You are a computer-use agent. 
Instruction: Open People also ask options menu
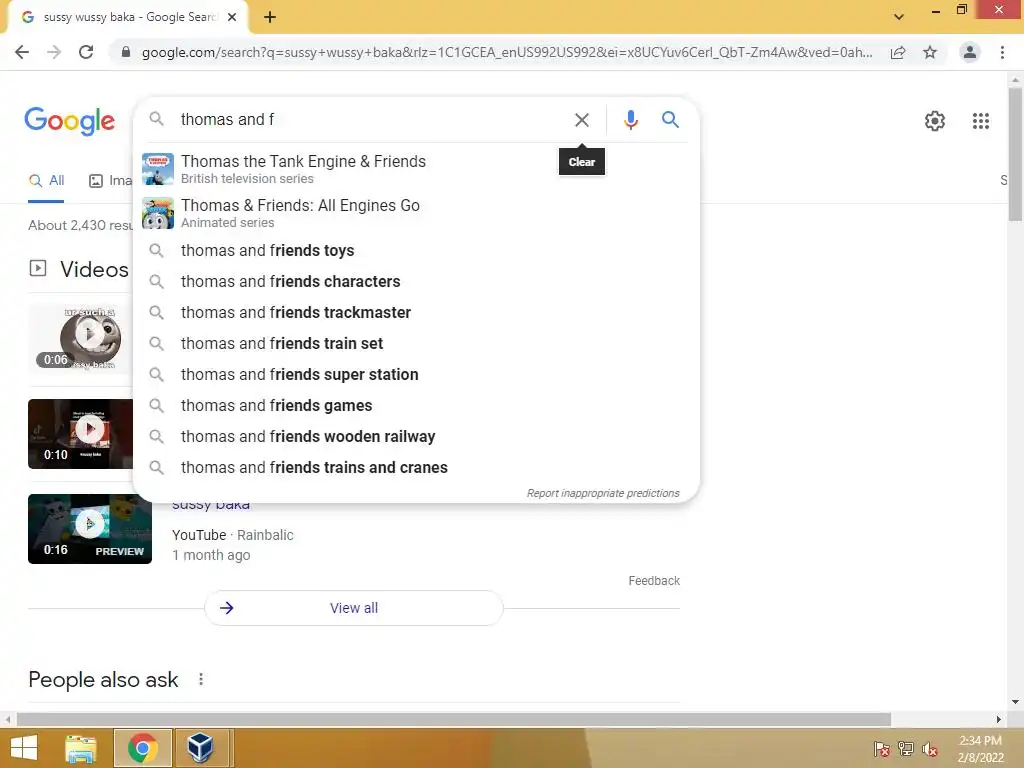tap(201, 679)
